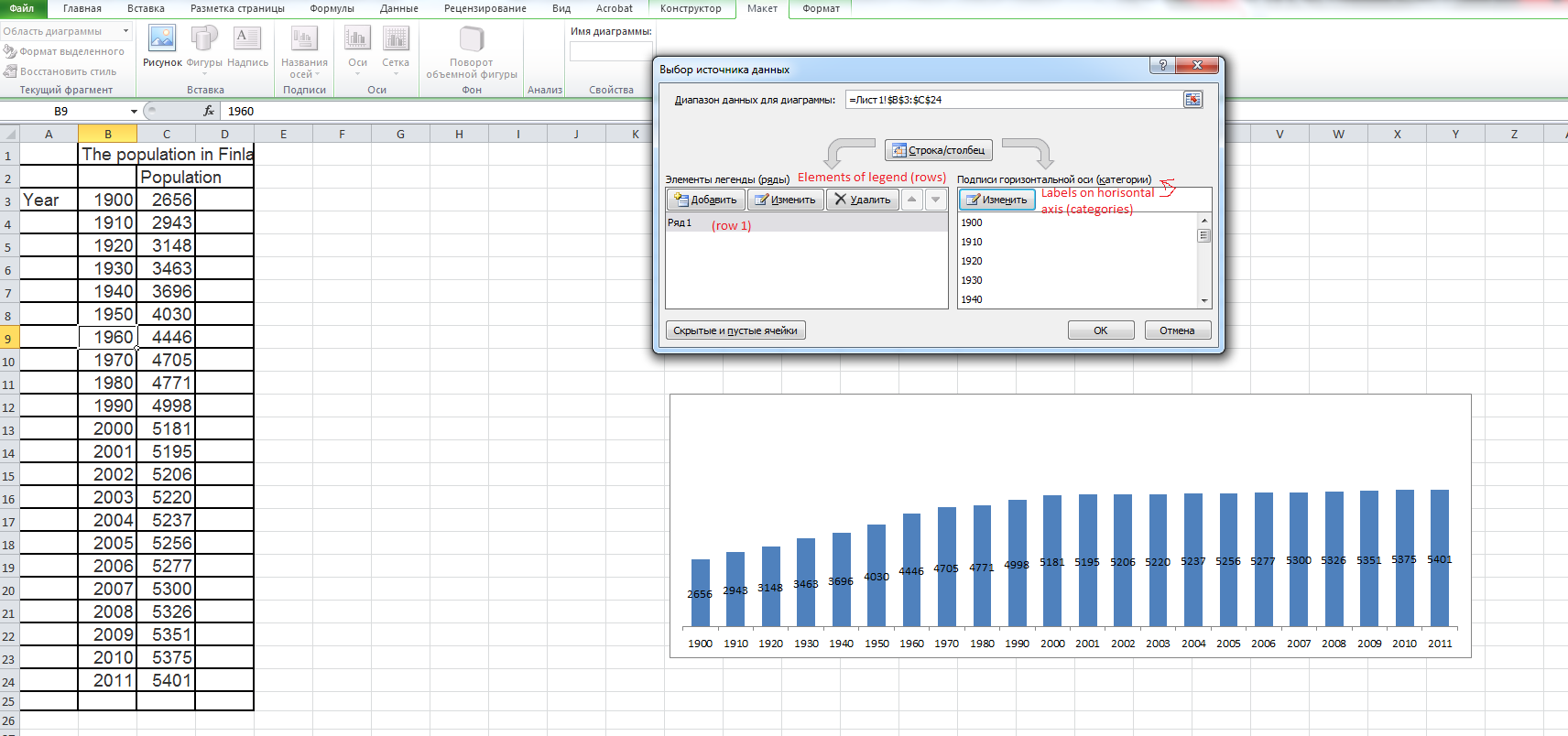Open the Данные ribbon tab
Image resolution: width=1568 pixels, height=736 pixels.
click(x=398, y=8)
